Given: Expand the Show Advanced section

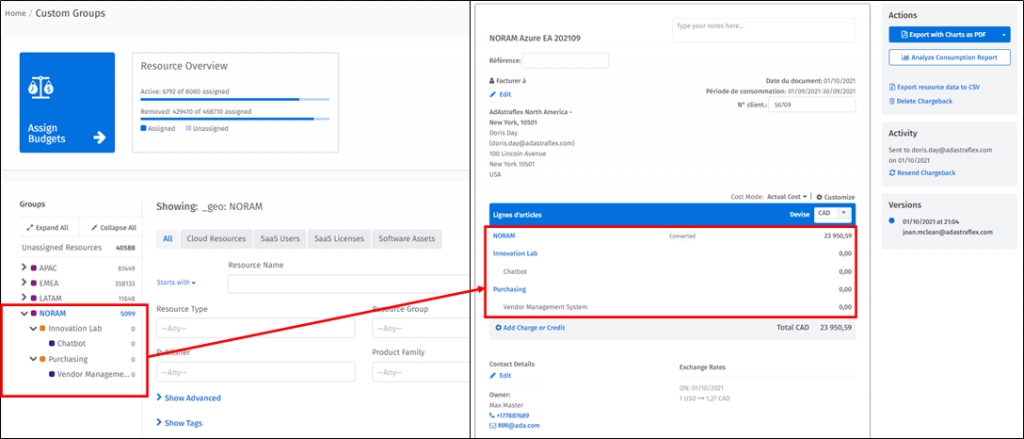Looking at the screenshot, I should click(x=161, y=398).
